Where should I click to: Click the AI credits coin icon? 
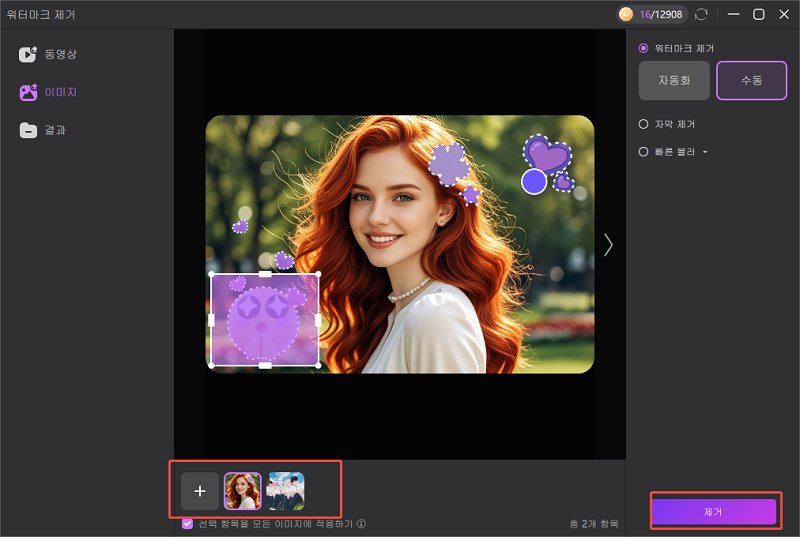click(x=627, y=14)
